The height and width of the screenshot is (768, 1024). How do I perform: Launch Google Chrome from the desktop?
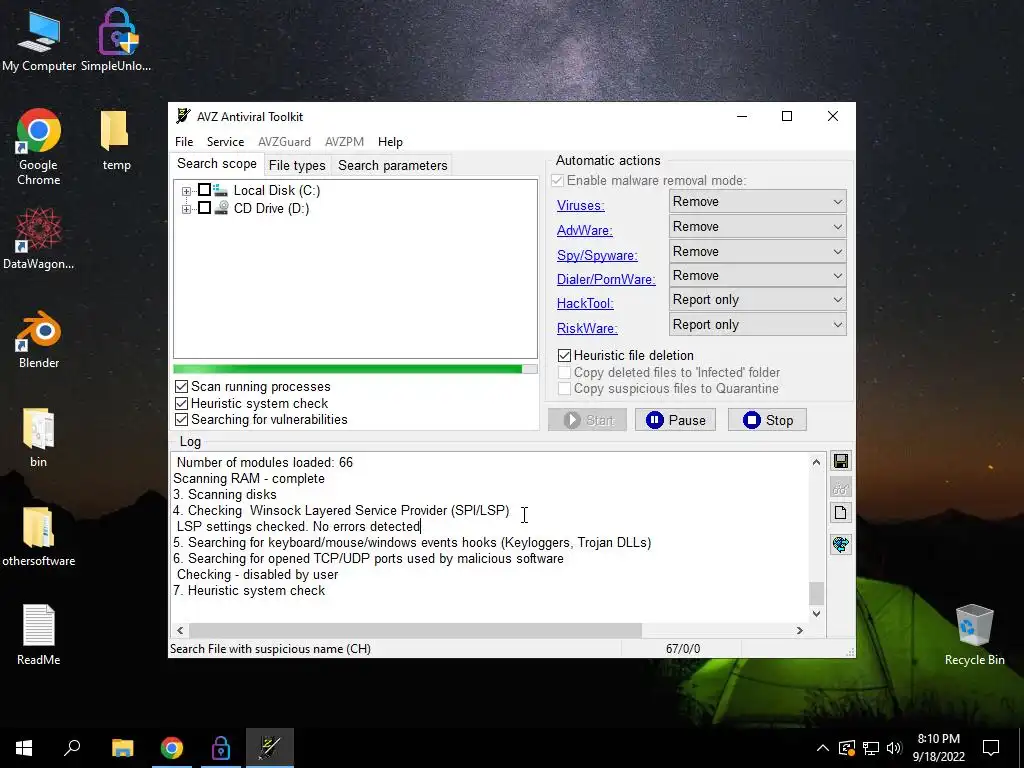click(39, 148)
